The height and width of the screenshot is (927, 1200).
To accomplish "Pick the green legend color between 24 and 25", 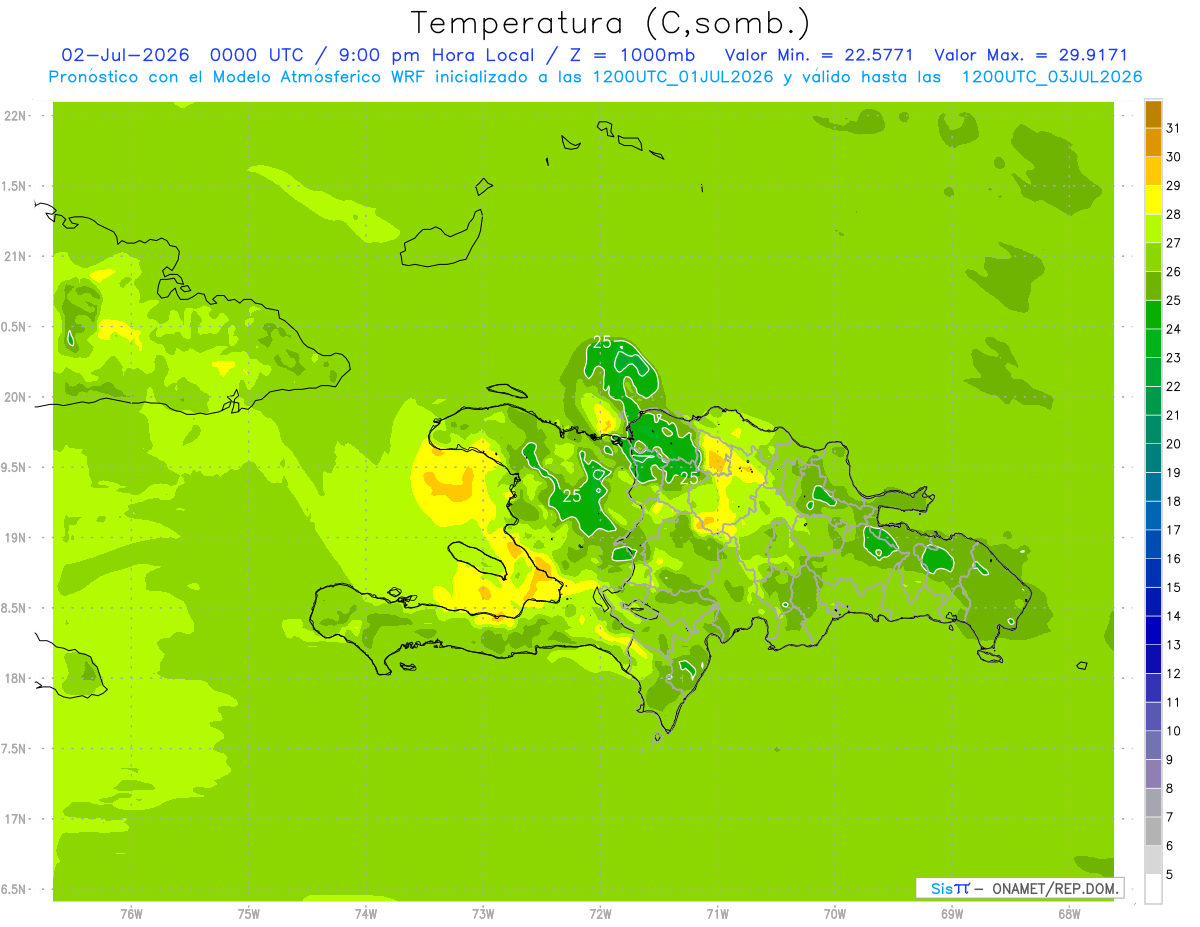I will point(1153,315).
